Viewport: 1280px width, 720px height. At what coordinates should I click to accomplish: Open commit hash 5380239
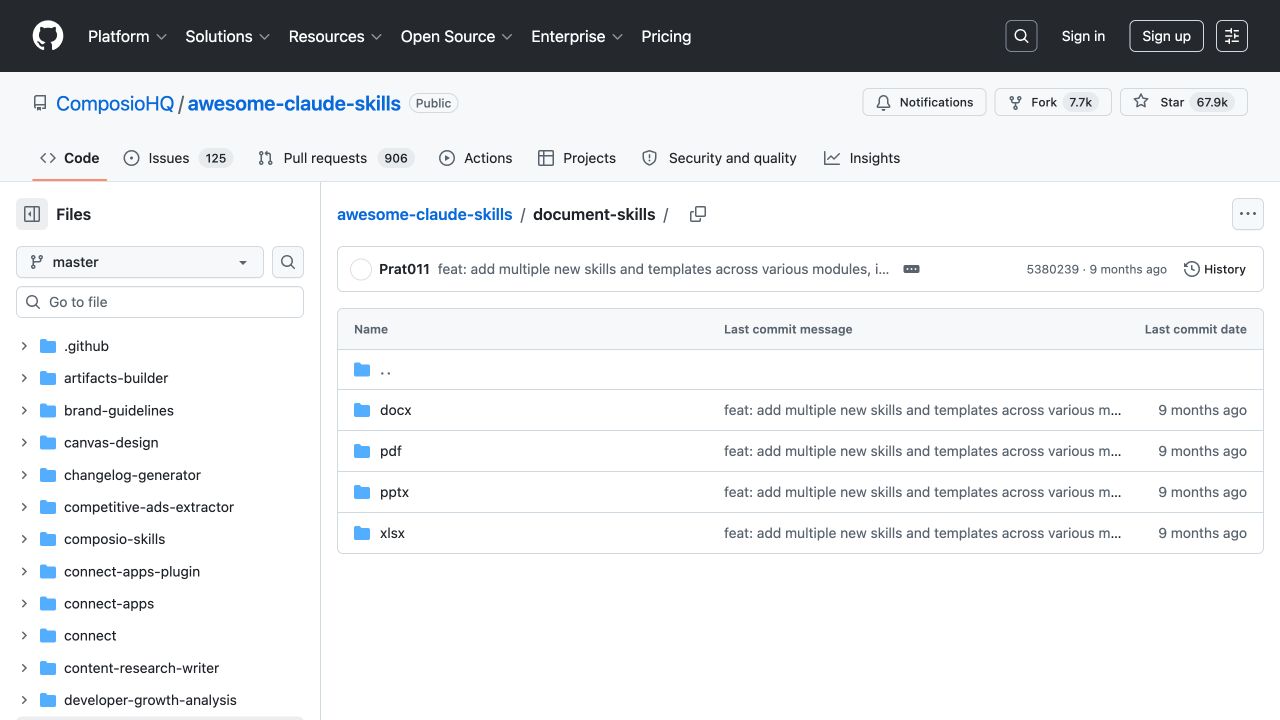click(1053, 269)
